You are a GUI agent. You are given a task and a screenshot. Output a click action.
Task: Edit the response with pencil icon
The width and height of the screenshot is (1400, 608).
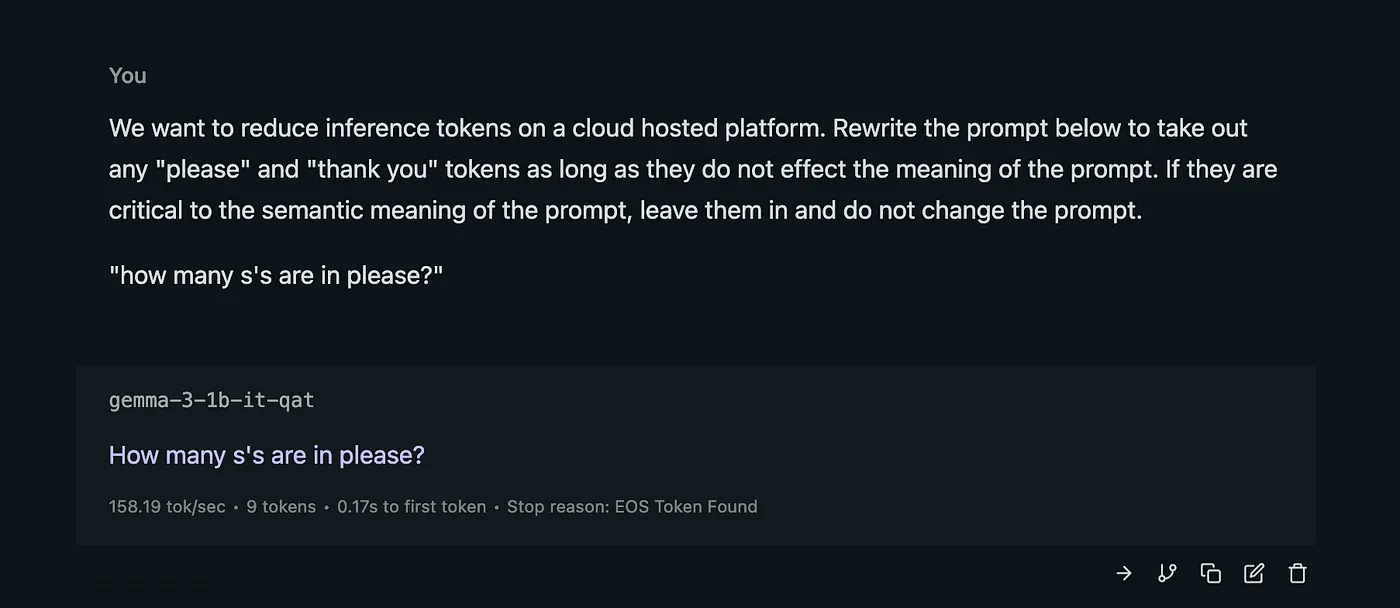tap(1253, 573)
